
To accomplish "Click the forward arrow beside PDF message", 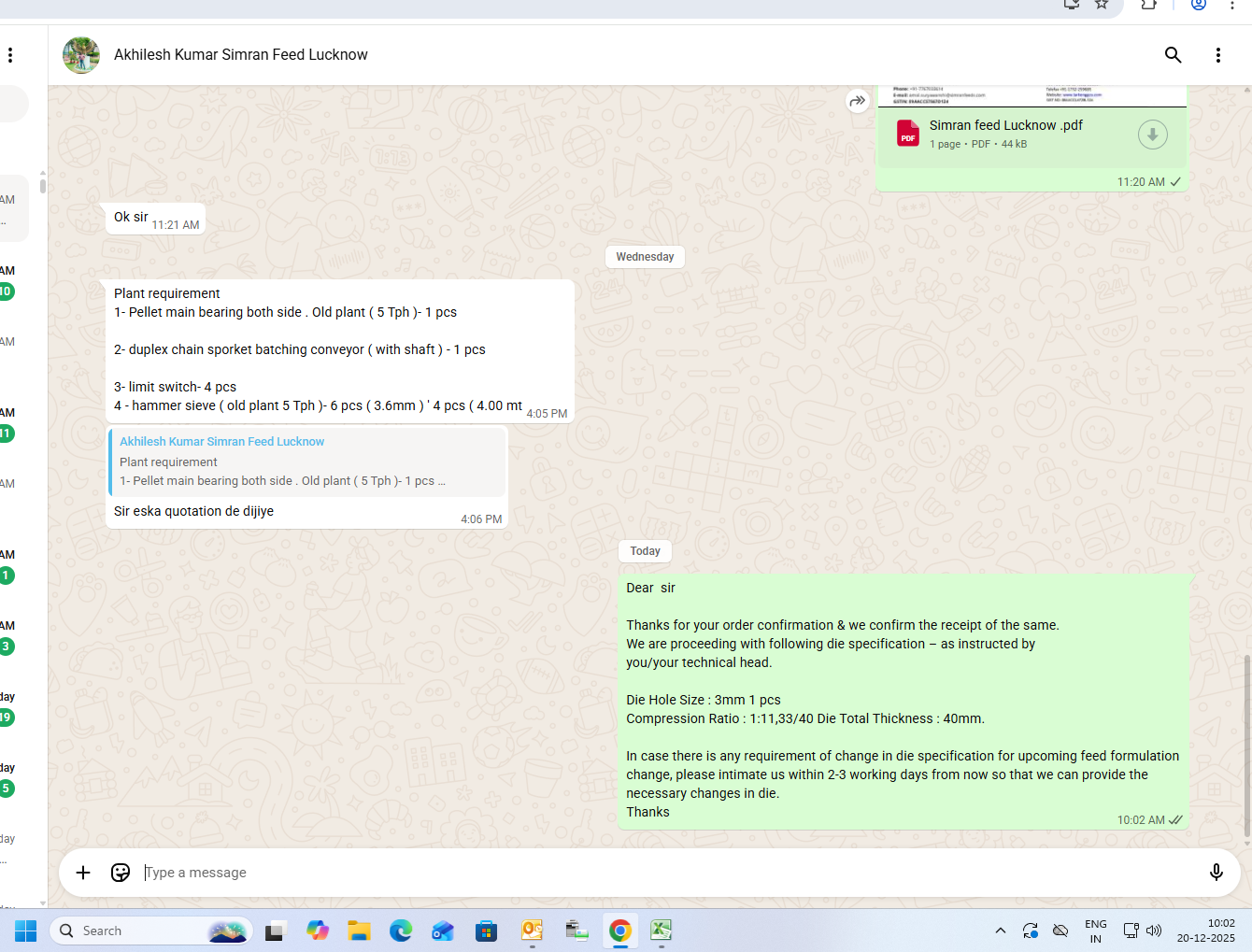I will coord(857,101).
